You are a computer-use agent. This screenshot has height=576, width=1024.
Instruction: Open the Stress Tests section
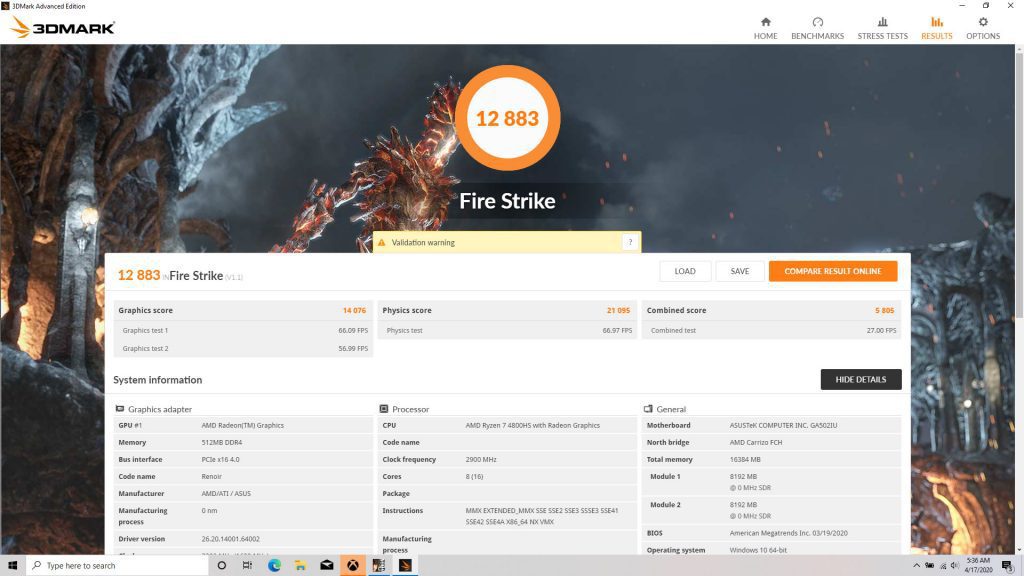tap(882, 28)
